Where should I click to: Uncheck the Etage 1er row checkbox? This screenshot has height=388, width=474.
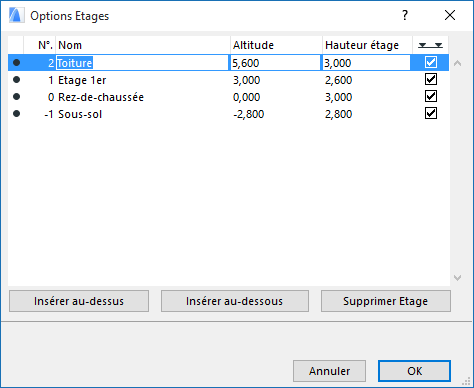[x=431, y=79]
